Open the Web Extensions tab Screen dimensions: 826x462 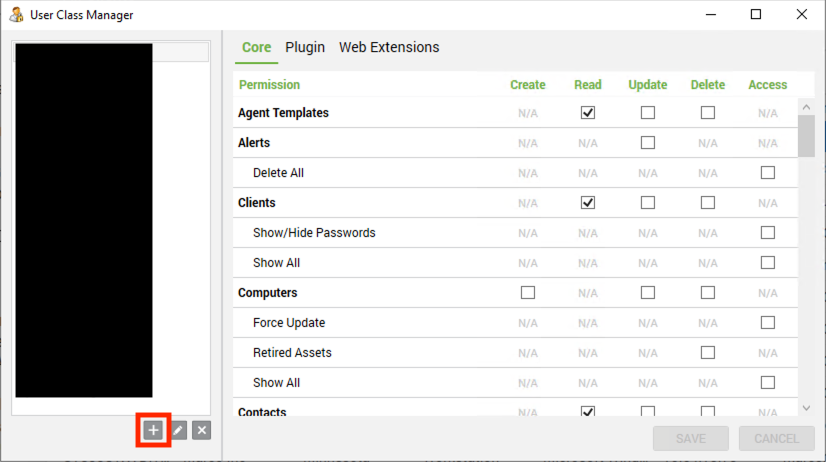[389, 47]
